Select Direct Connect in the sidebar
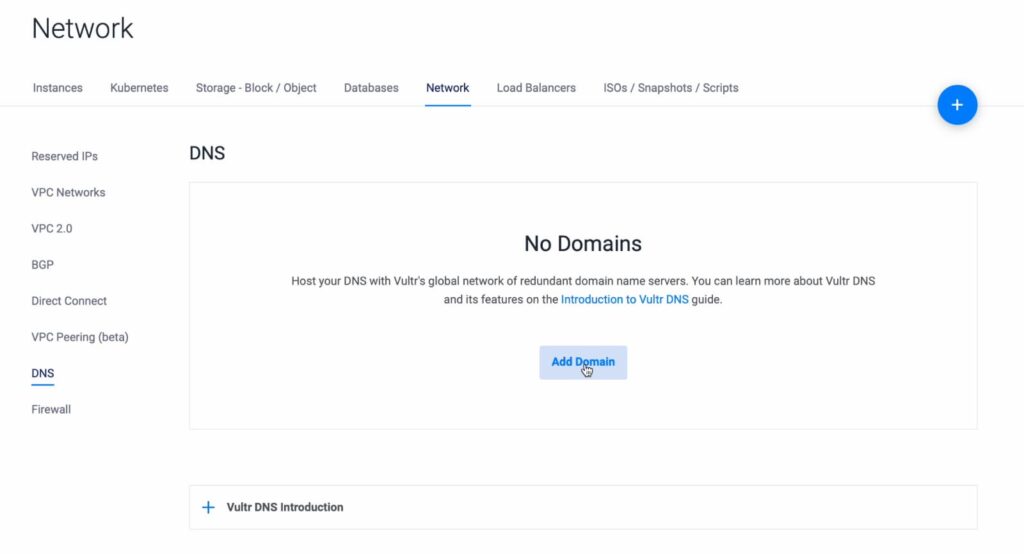 (69, 301)
